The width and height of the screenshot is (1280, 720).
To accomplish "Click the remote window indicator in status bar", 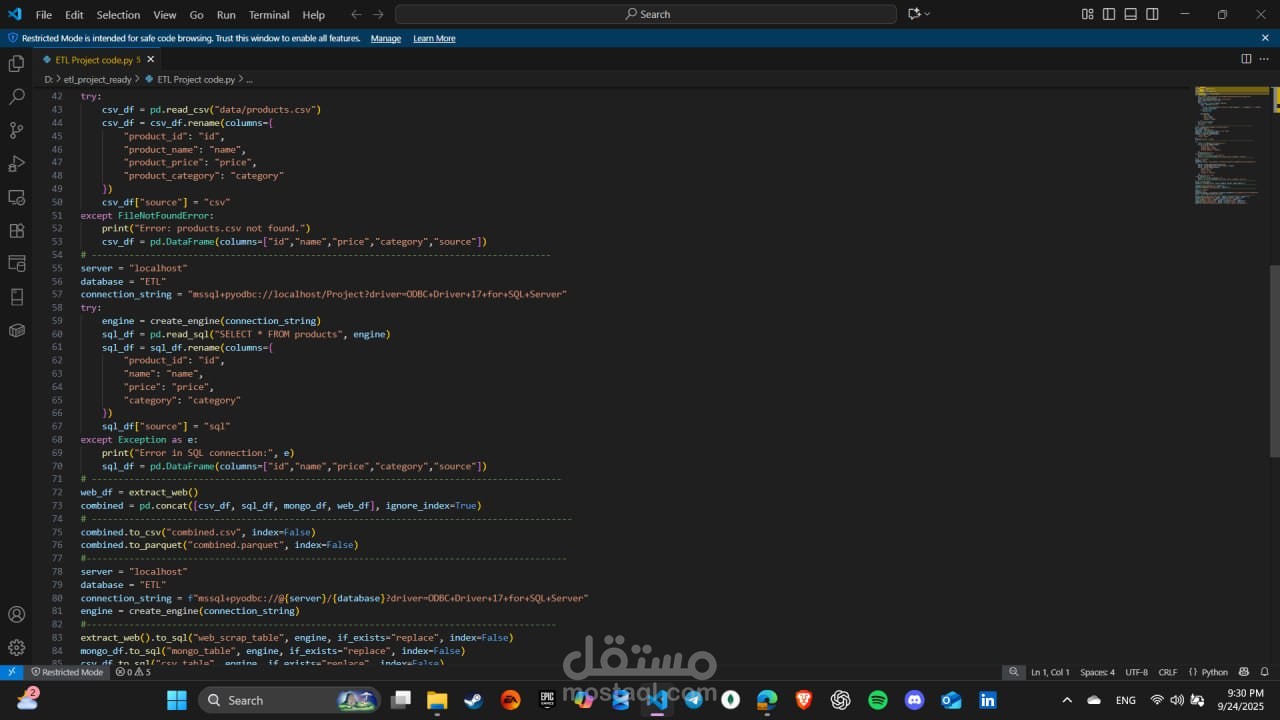I will (x=11, y=672).
